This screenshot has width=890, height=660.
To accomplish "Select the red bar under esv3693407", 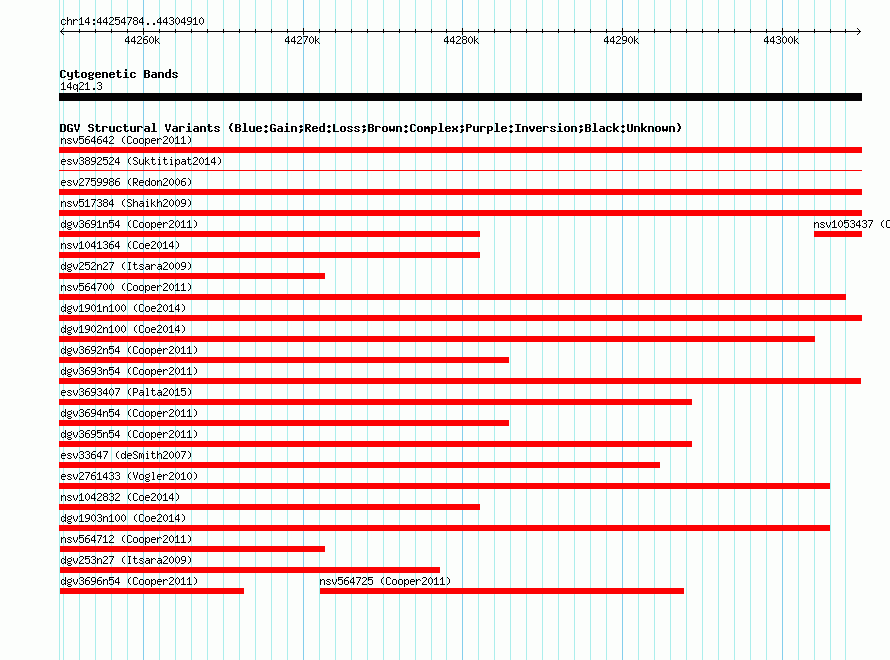I will click(375, 402).
